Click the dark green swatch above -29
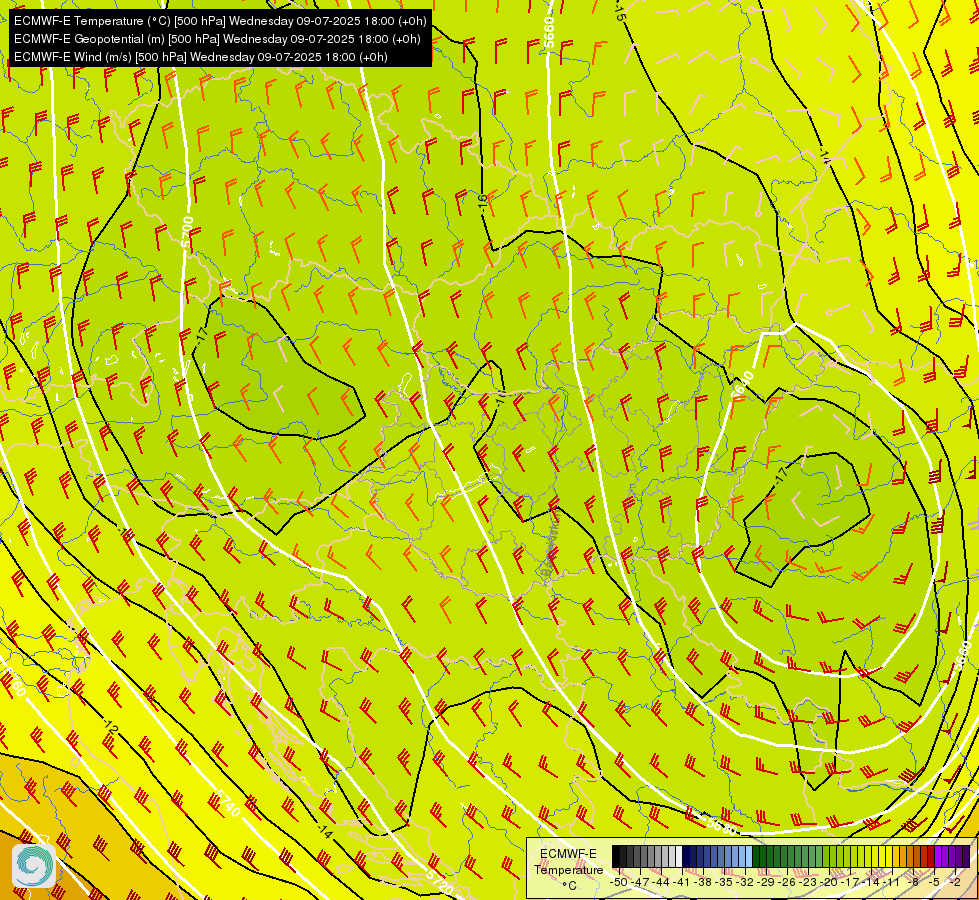The image size is (979, 900). tap(756, 856)
